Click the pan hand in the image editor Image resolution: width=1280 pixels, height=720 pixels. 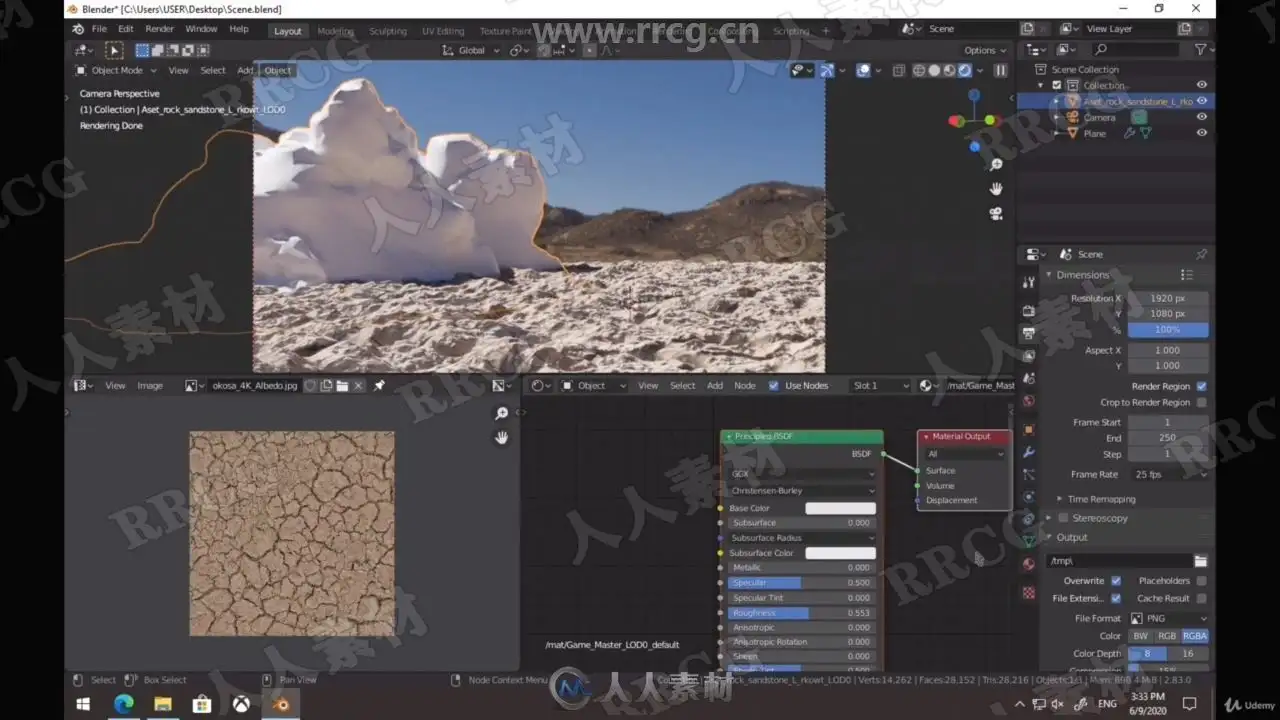click(502, 437)
